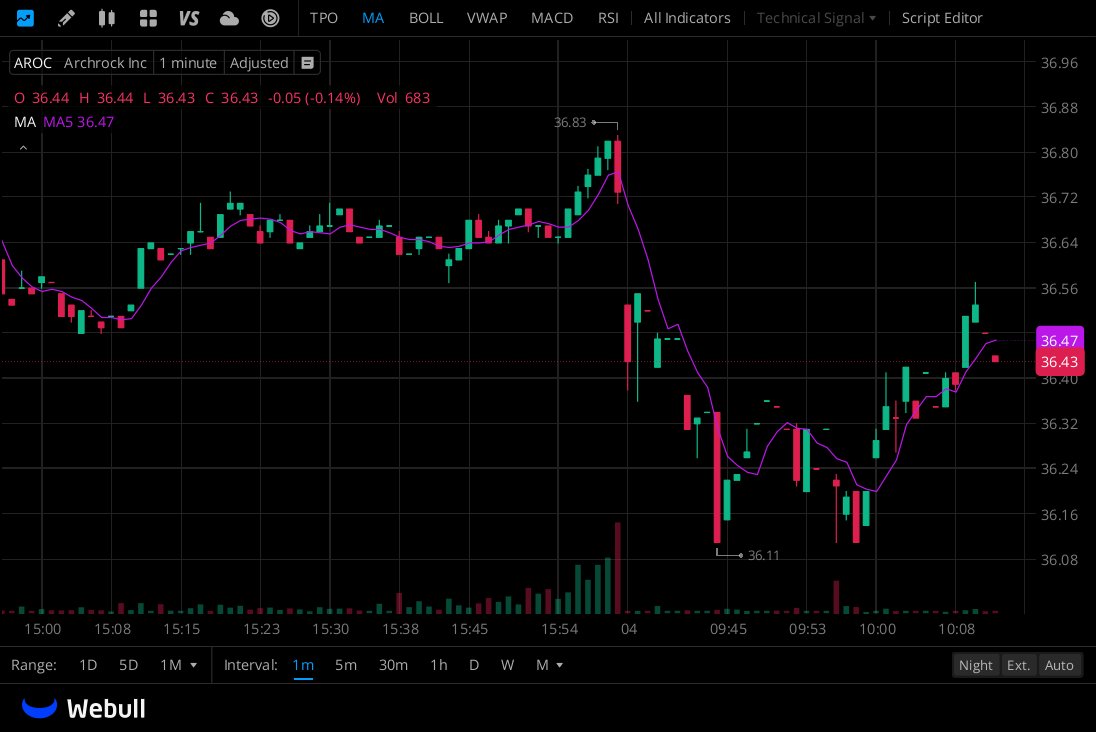Set range to 1D
Screen dimensions: 1096x732
pos(88,665)
